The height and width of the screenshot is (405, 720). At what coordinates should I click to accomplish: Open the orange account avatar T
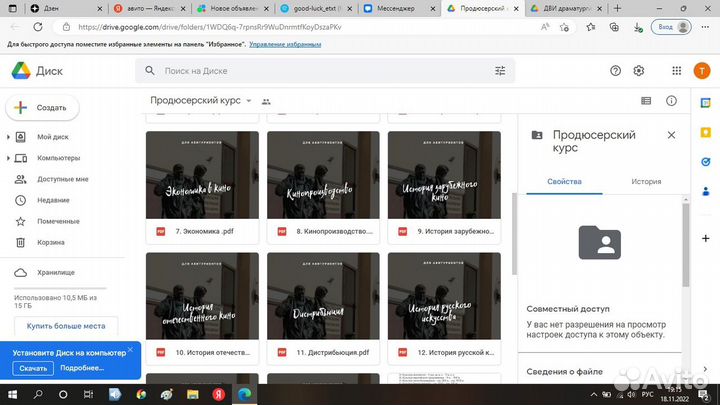point(702,71)
